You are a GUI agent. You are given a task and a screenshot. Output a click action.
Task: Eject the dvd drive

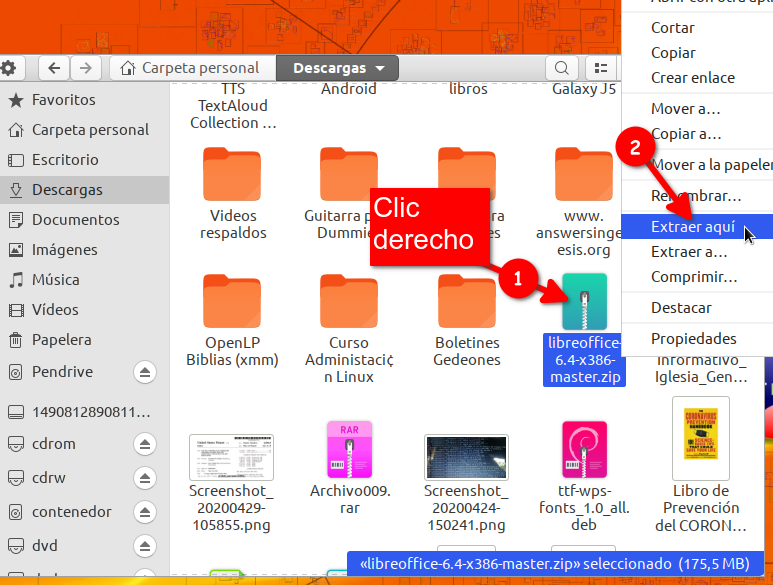(x=144, y=546)
